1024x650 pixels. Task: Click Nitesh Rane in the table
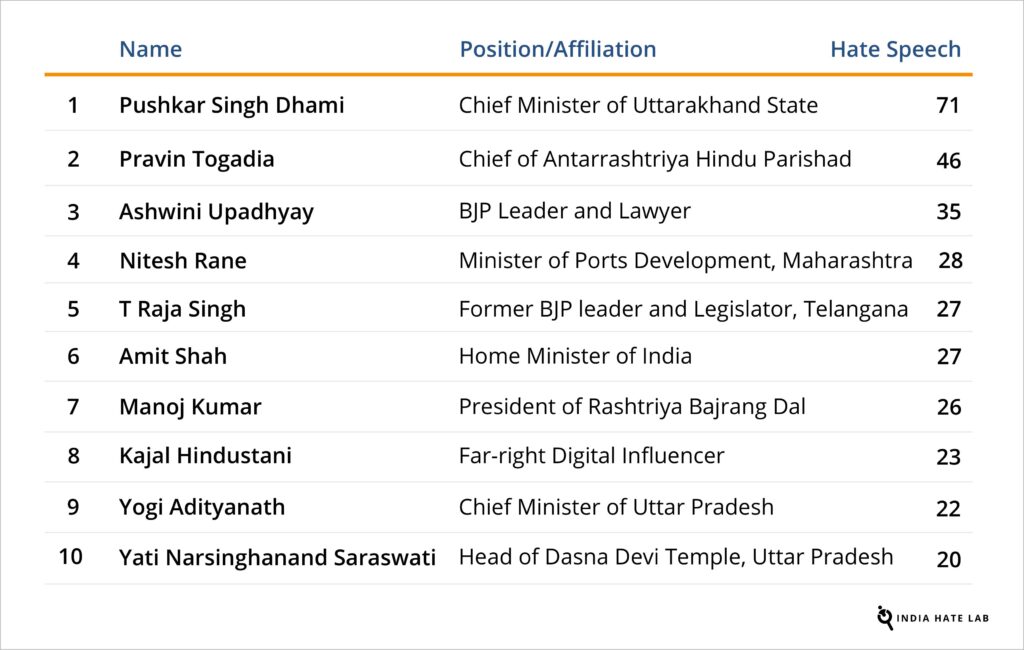pos(182,261)
